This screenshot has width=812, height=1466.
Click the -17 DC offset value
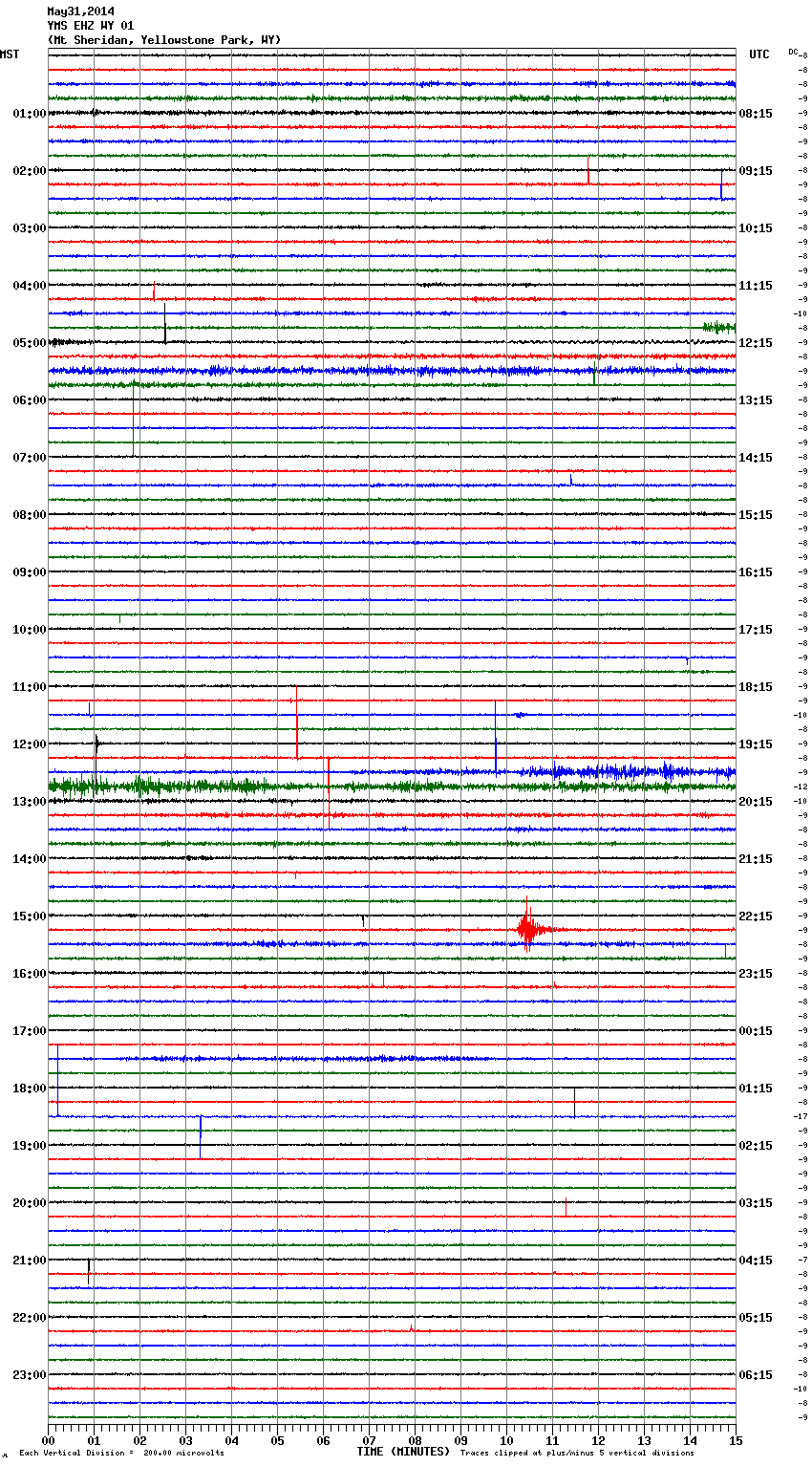pos(801,1116)
